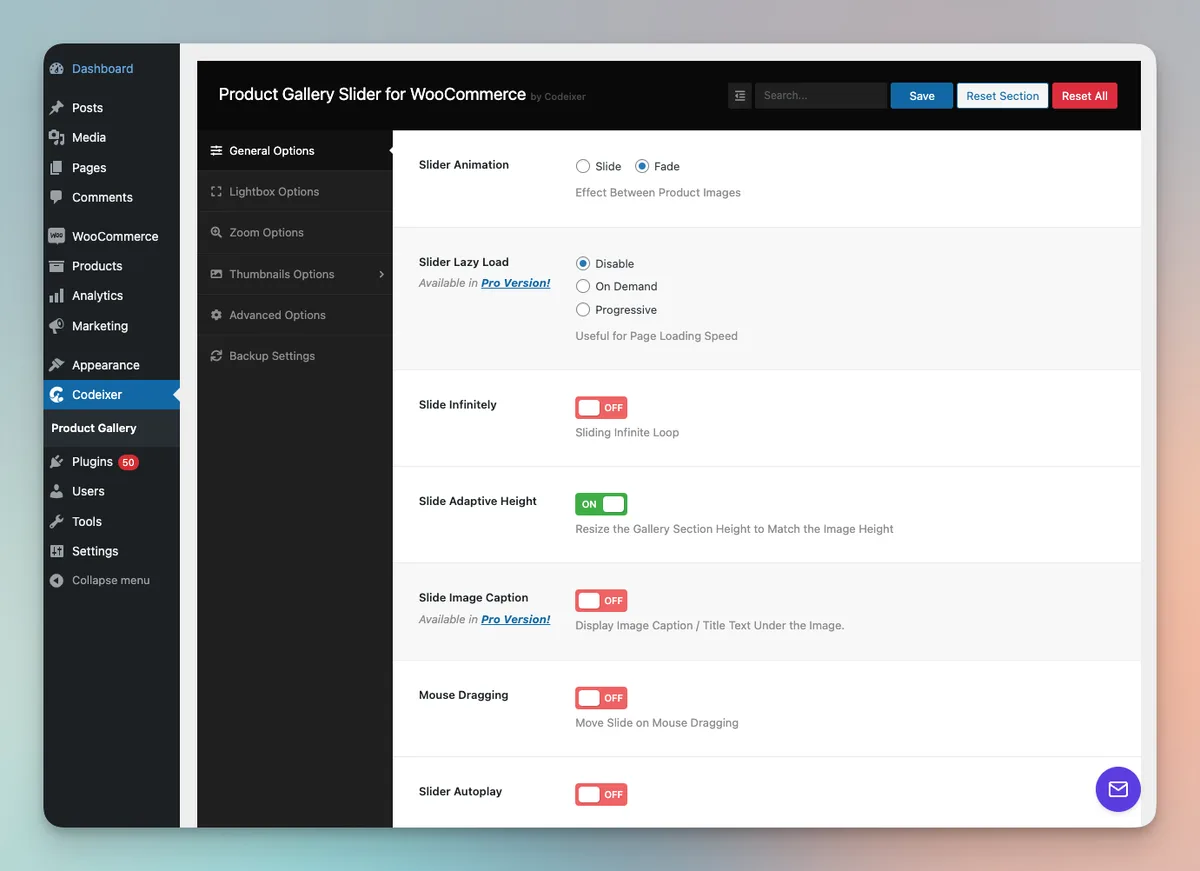Click the Comments bubble icon
The width and height of the screenshot is (1200, 871).
click(x=57, y=197)
